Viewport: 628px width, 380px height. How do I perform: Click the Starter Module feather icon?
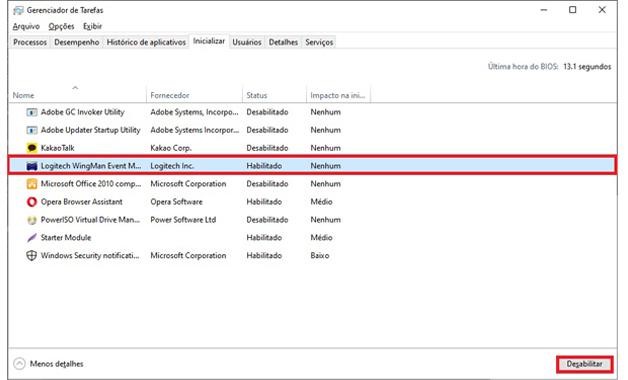tap(32, 238)
